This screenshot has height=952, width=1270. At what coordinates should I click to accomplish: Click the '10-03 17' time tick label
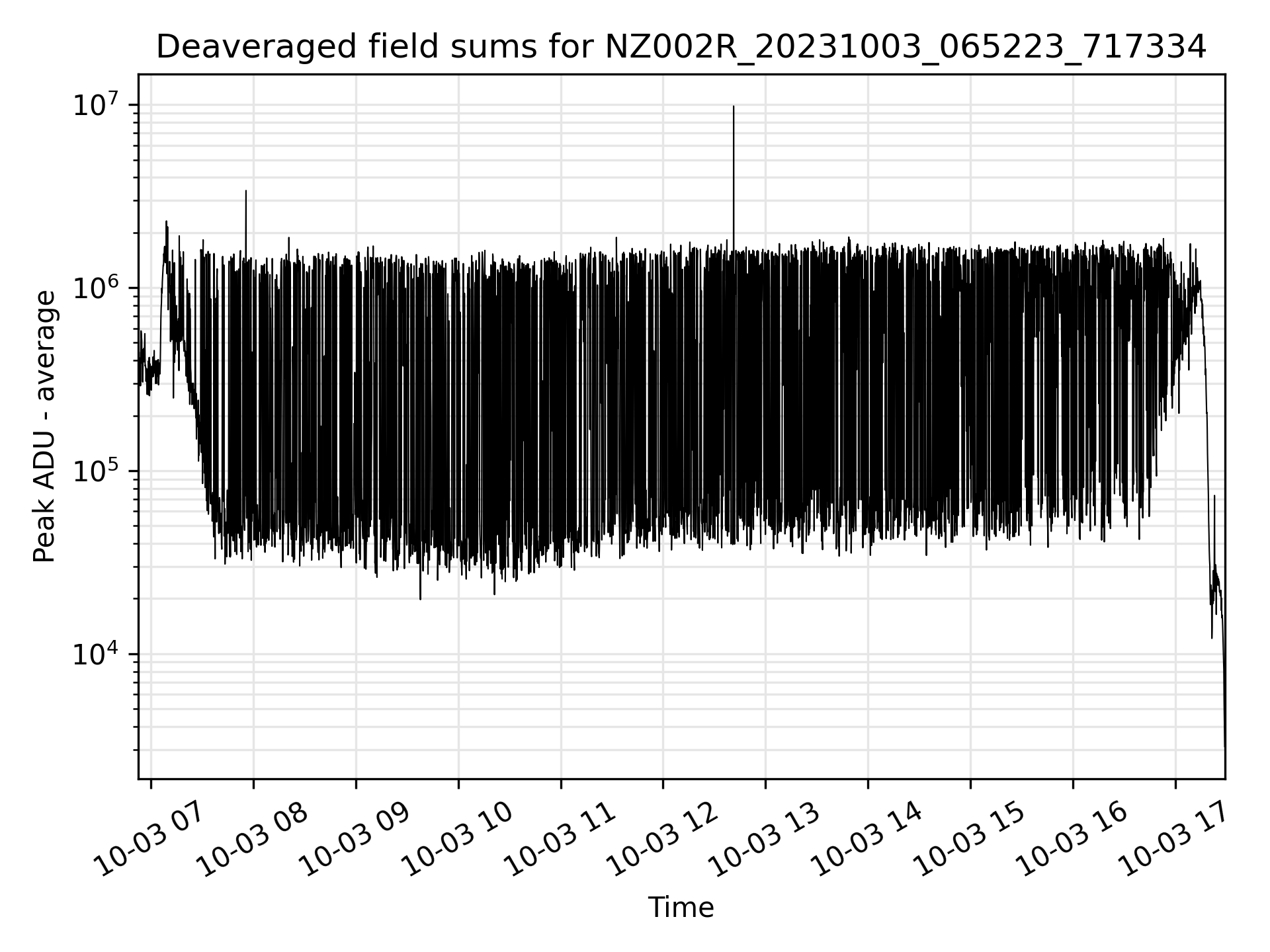(1174, 838)
